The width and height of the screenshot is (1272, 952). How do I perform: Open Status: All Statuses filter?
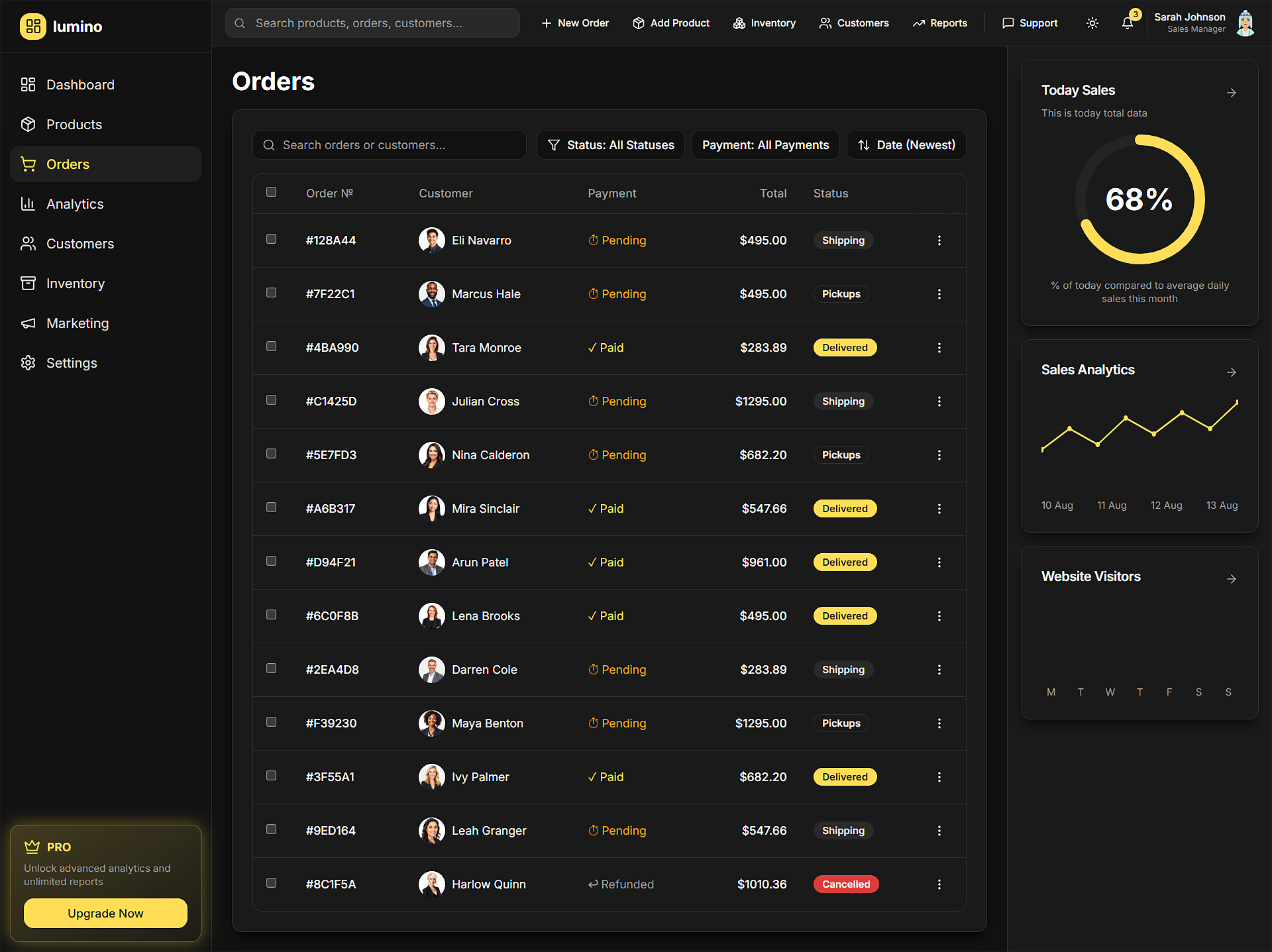click(610, 145)
